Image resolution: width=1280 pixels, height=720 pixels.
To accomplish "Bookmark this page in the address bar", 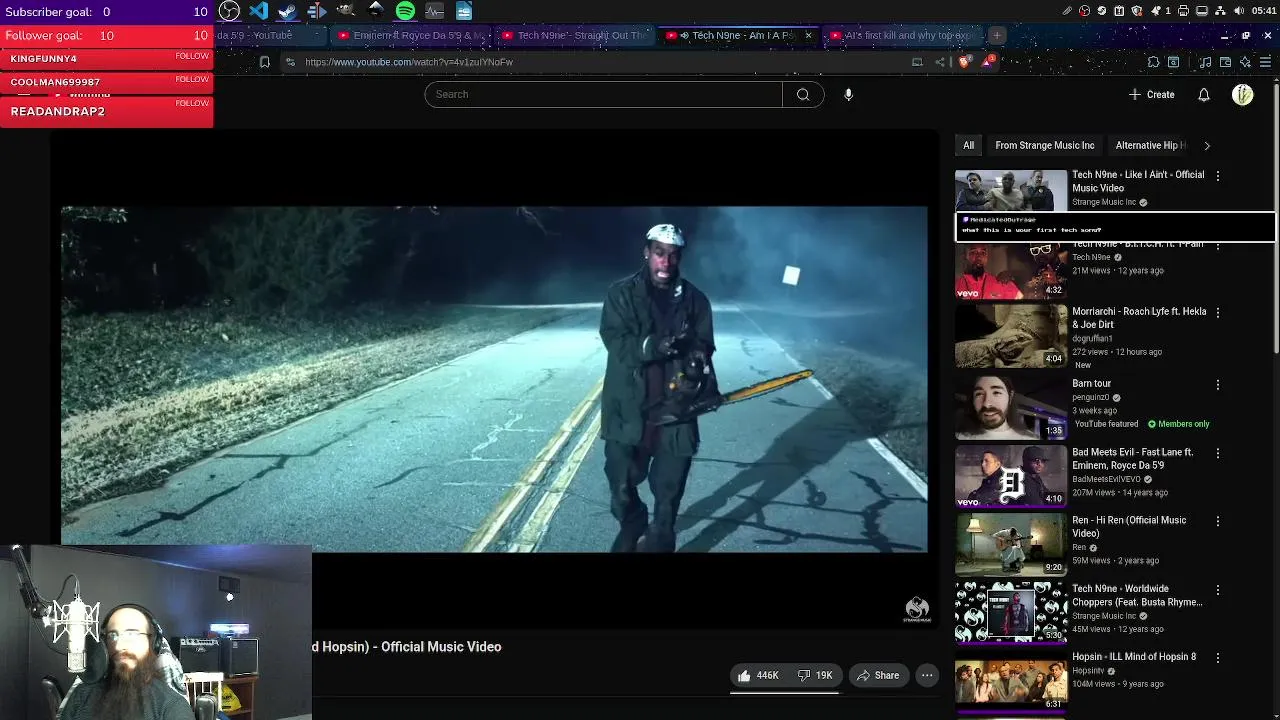I will pos(264,62).
